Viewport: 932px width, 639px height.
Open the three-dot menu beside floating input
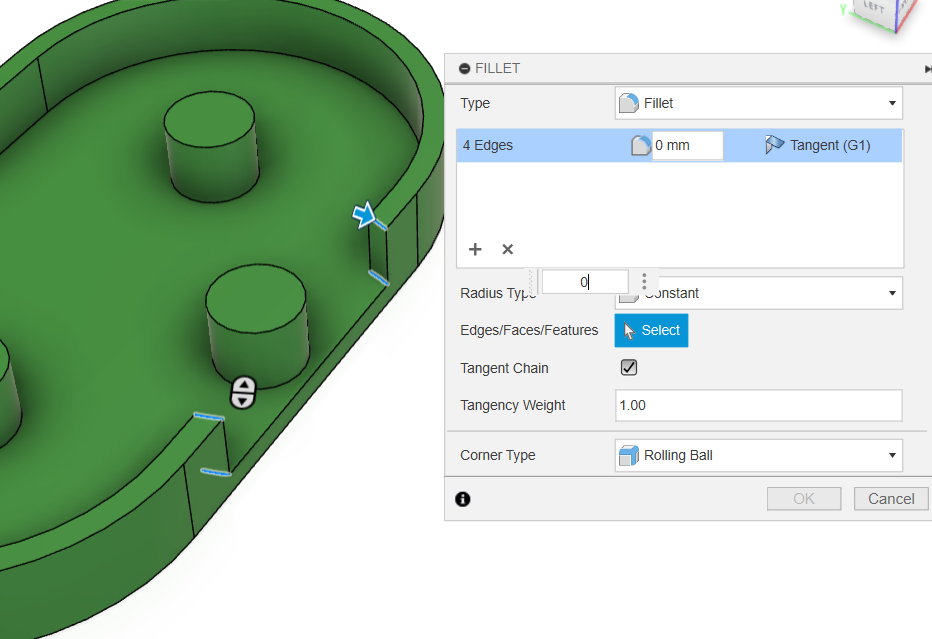(644, 282)
